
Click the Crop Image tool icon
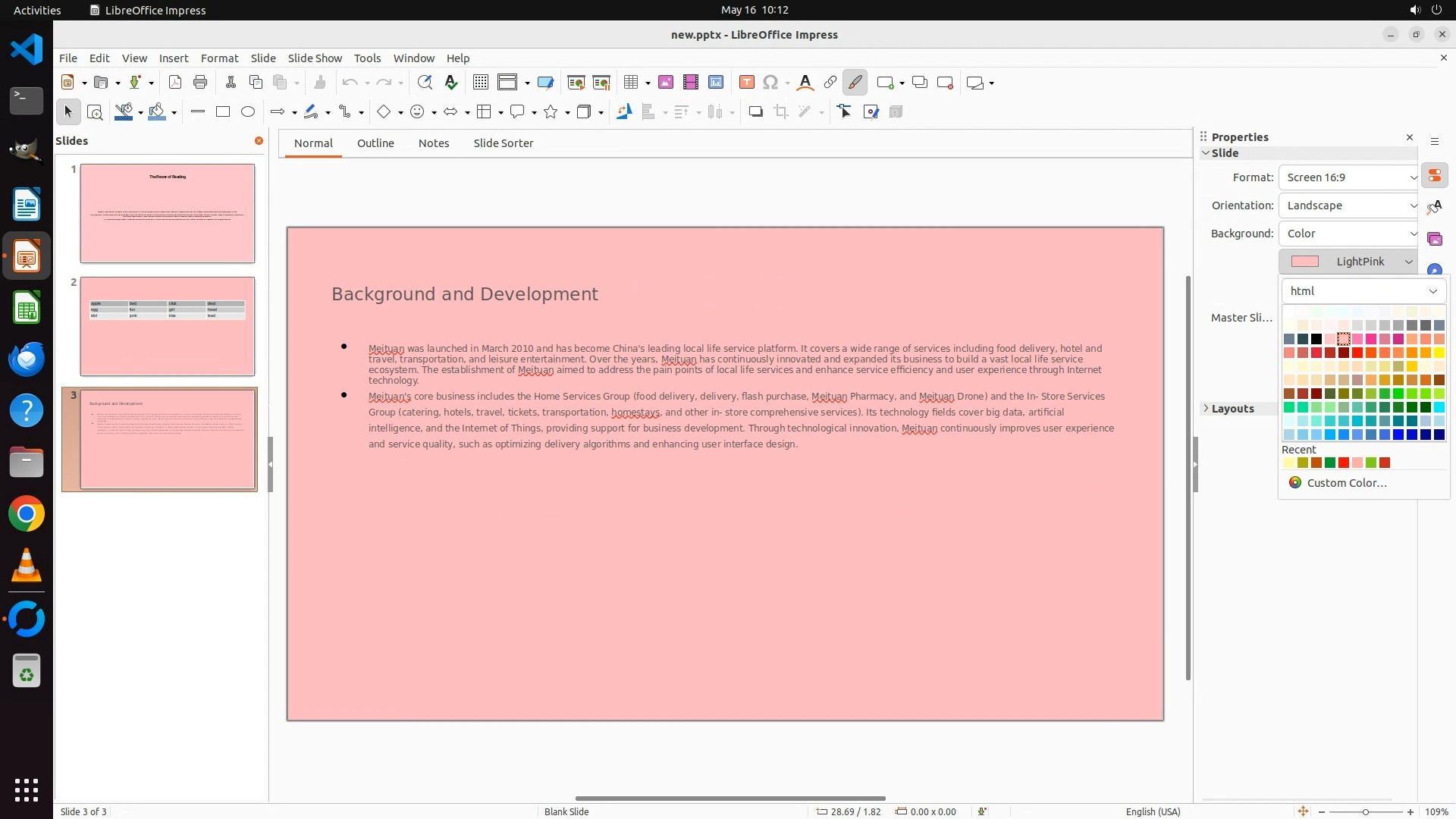click(x=781, y=112)
